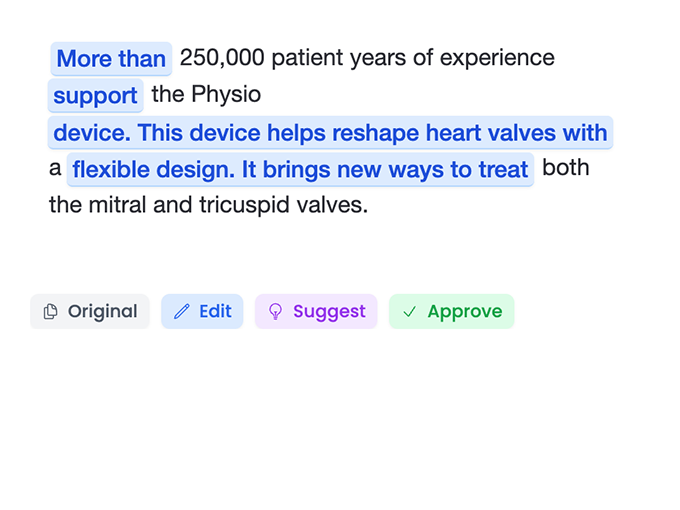The height and width of the screenshot is (510, 680).
Task: Select the highlighted word 'support'
Action: click(95, 95)
